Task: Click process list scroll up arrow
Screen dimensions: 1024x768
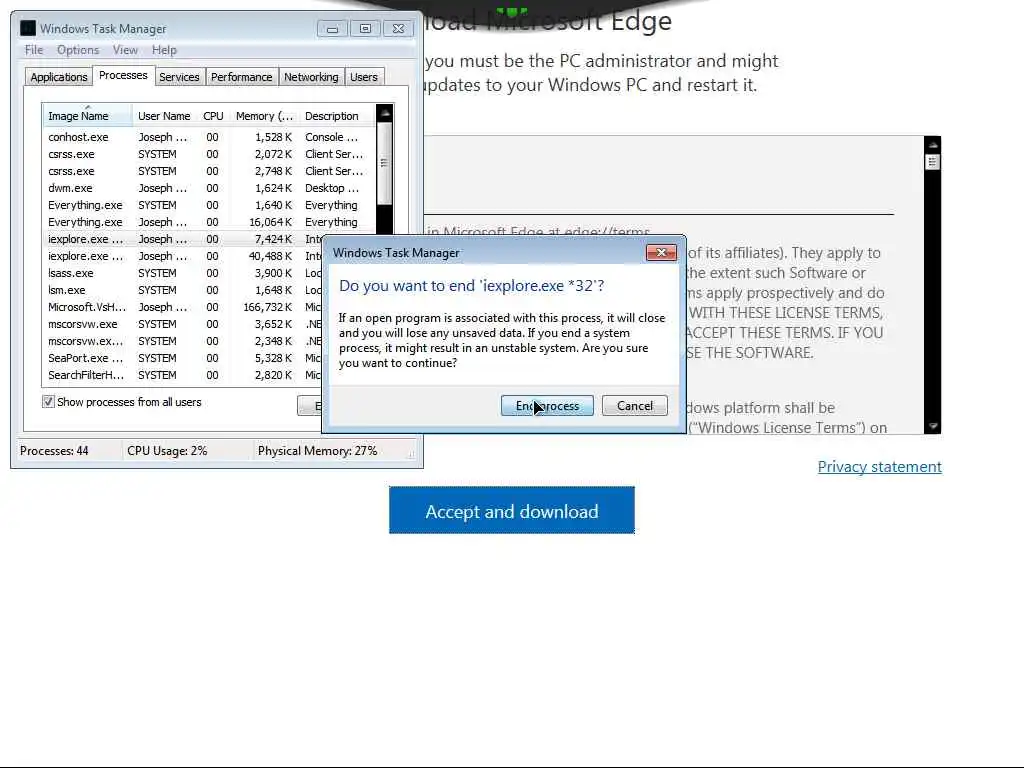Action: click(385, 113)
